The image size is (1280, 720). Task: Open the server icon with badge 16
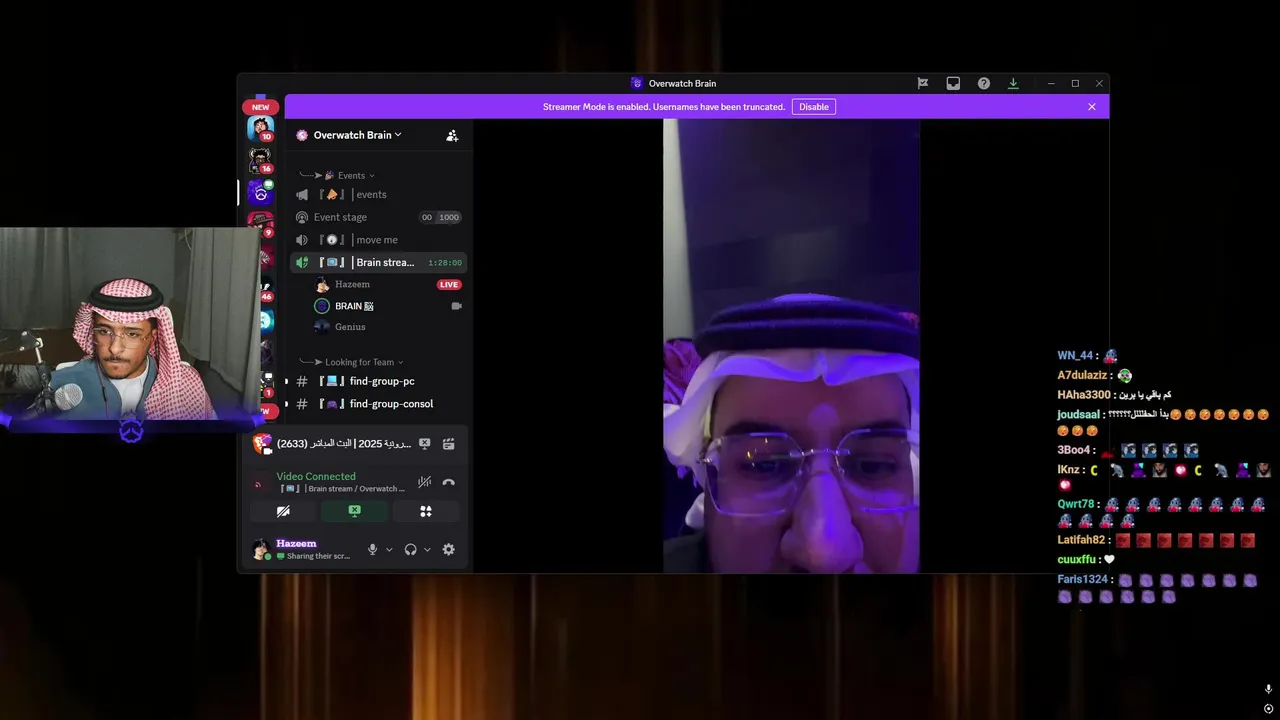coord(261,160)
